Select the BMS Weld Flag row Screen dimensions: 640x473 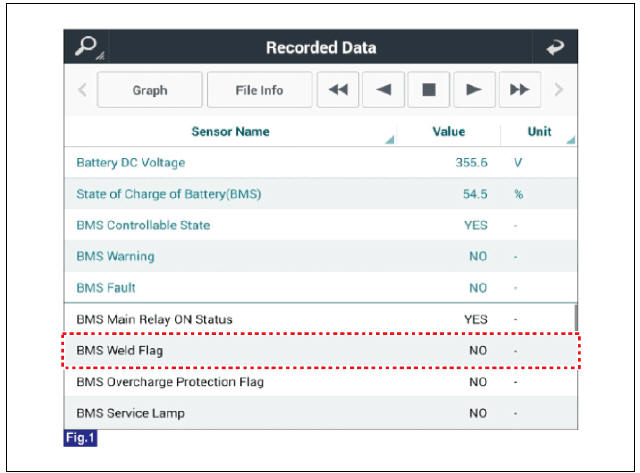[321, 351]
